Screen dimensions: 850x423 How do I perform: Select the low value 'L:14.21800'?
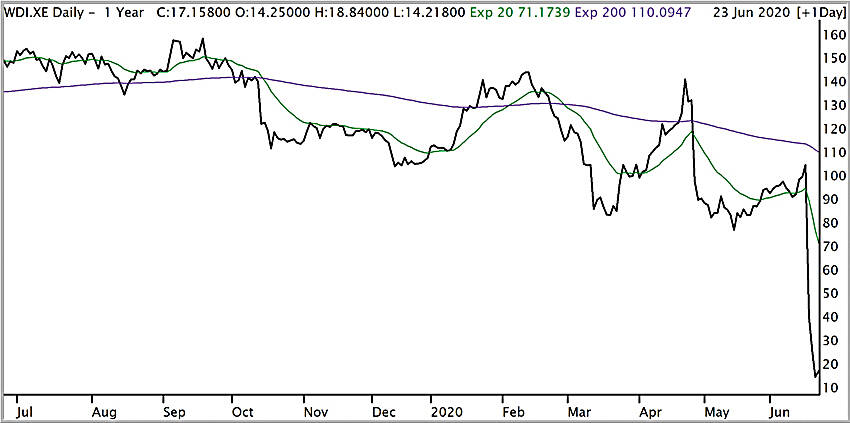tap(428, 14)
